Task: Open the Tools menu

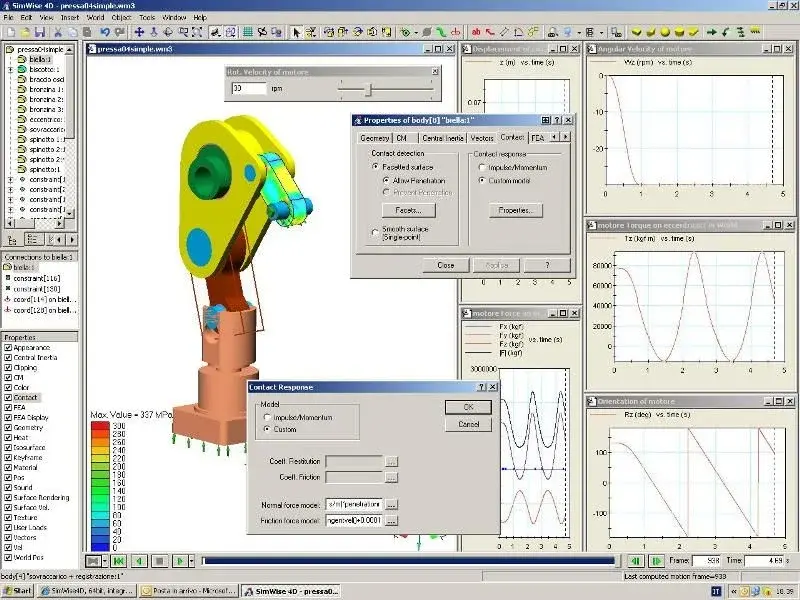Action: coord(147,17)
